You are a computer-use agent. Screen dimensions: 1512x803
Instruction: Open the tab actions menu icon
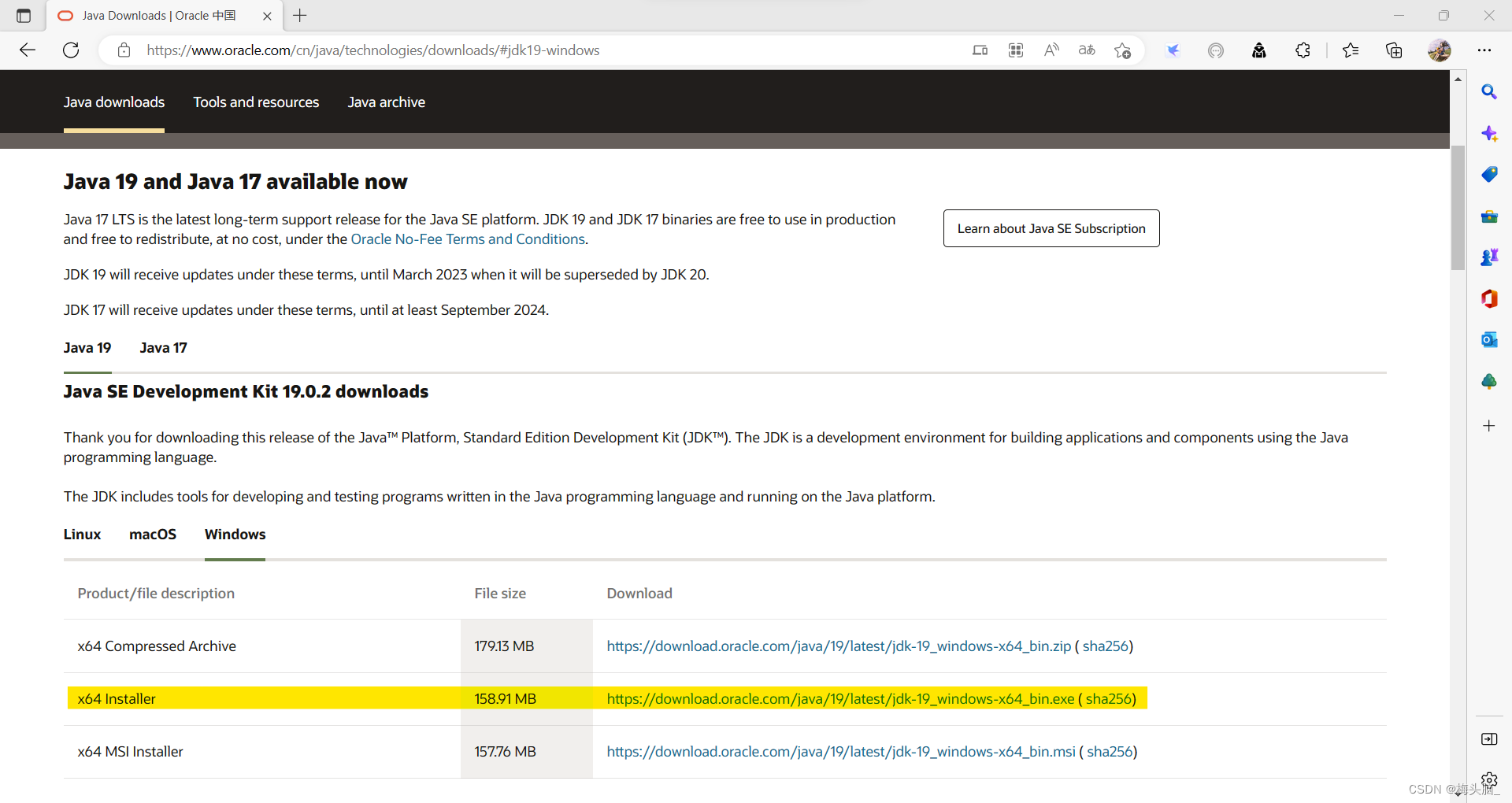click(24, 15)
